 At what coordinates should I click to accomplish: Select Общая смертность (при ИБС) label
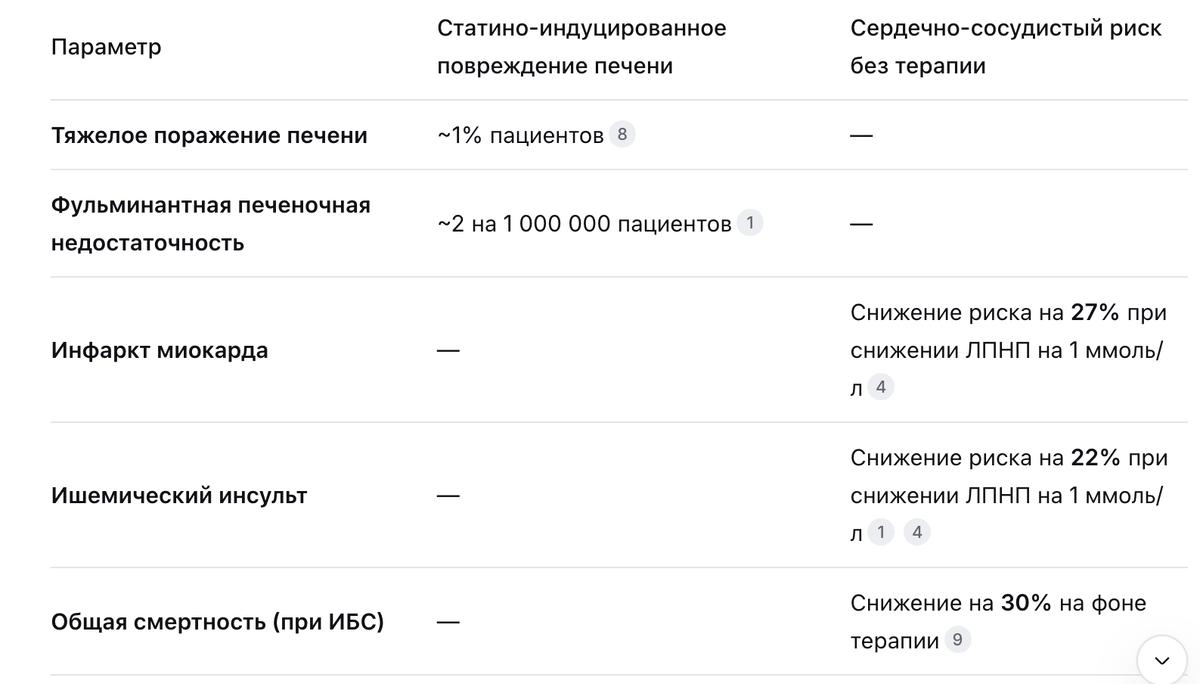point(217,622)
